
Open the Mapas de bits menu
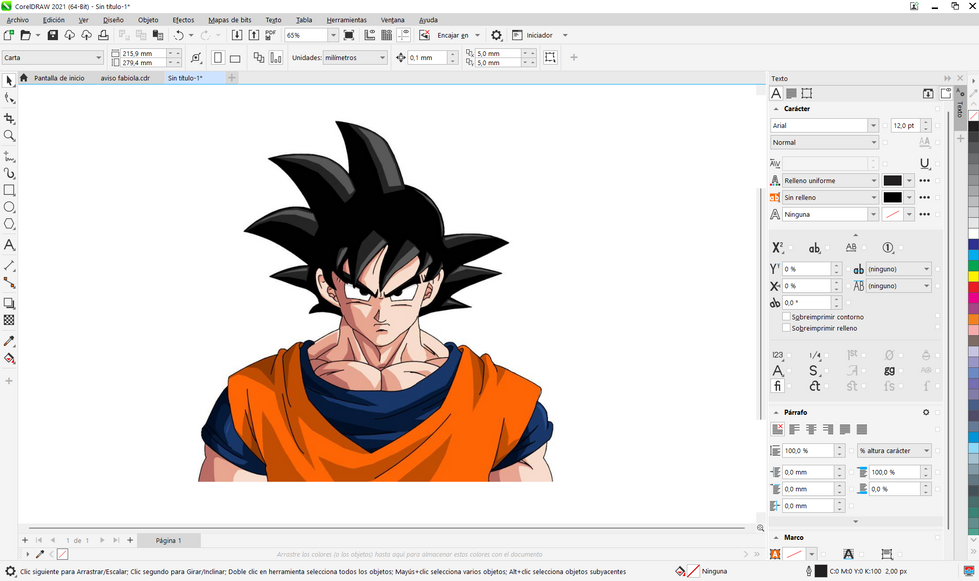[x=229, y=20]
